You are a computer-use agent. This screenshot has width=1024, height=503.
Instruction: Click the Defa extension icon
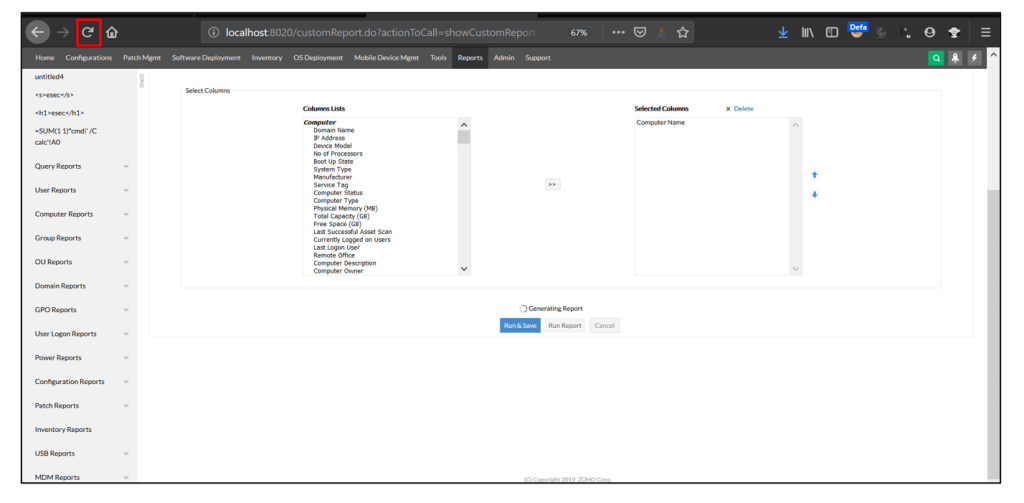(857, 30)
